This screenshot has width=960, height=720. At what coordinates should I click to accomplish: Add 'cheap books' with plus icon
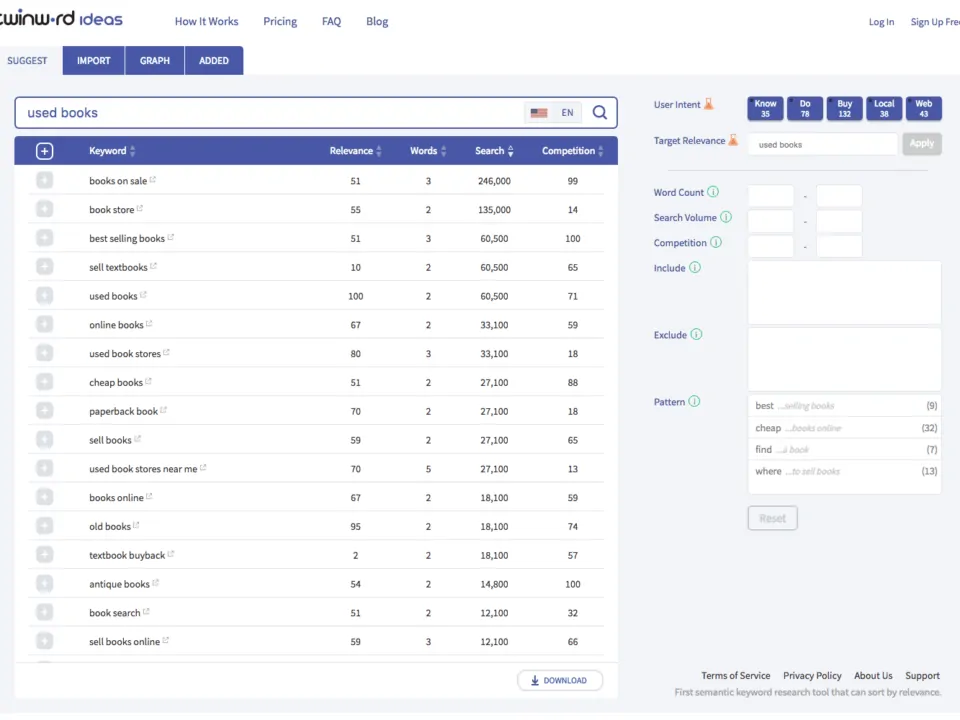coord(44,382)
